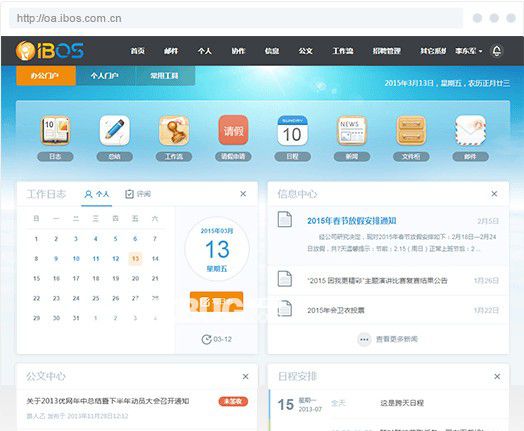The width and height of the screenshot is (524, 431).
Task: Click the IBOS logo
Action: point(49,51)
